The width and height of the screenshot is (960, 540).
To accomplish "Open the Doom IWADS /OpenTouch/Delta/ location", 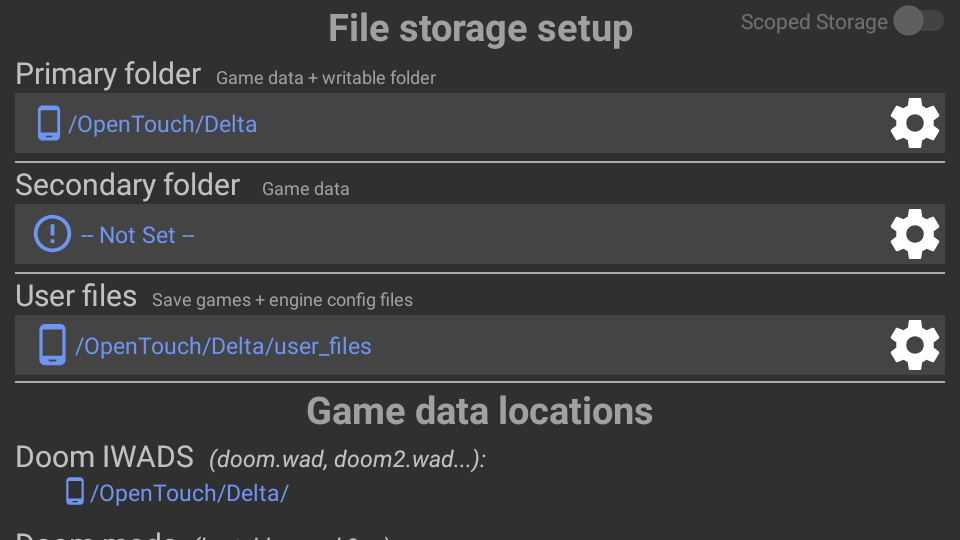I will click(189, 493).
